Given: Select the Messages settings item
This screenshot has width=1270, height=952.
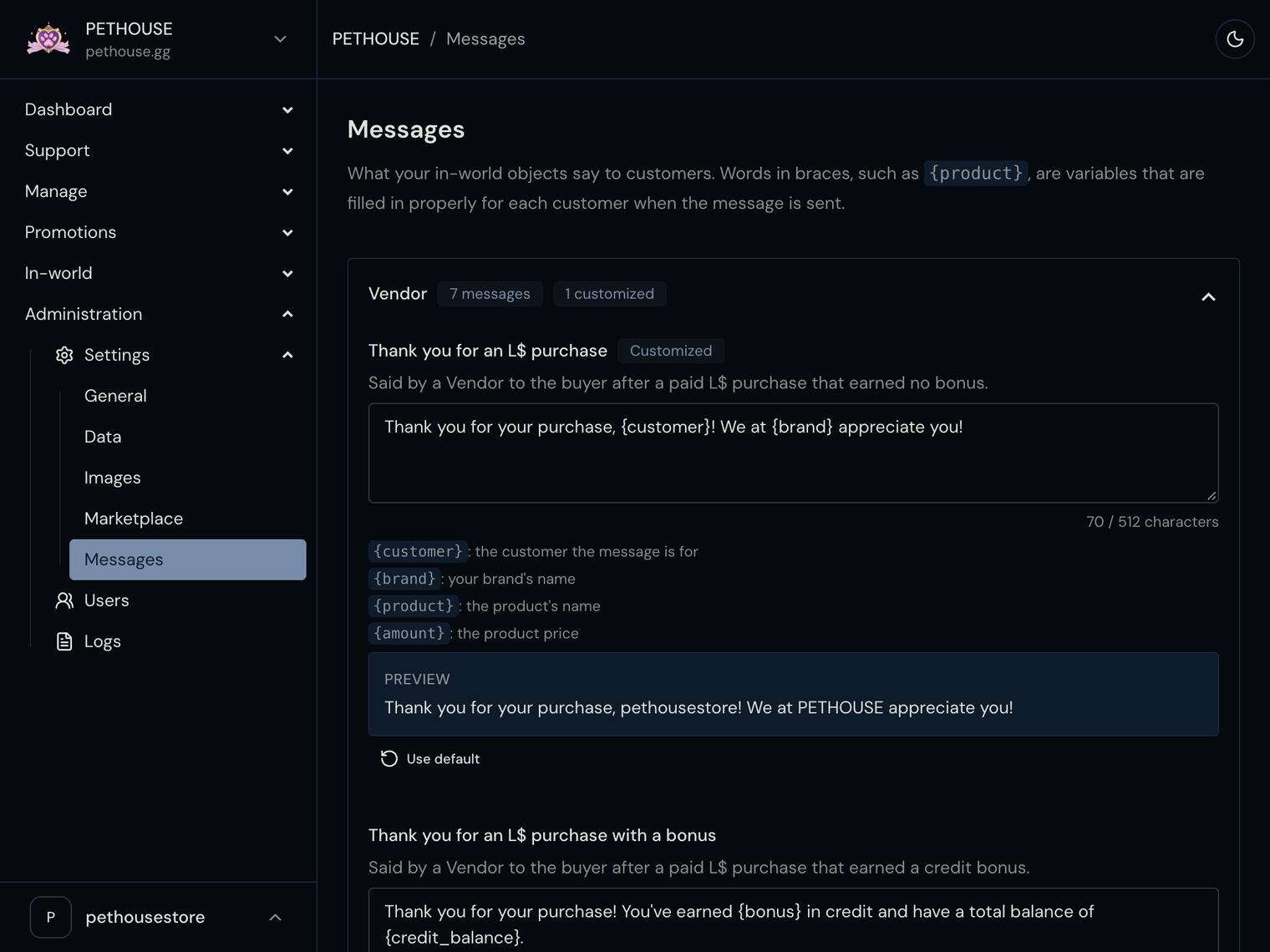Looking at the screenshot, I should pos(188,560).
